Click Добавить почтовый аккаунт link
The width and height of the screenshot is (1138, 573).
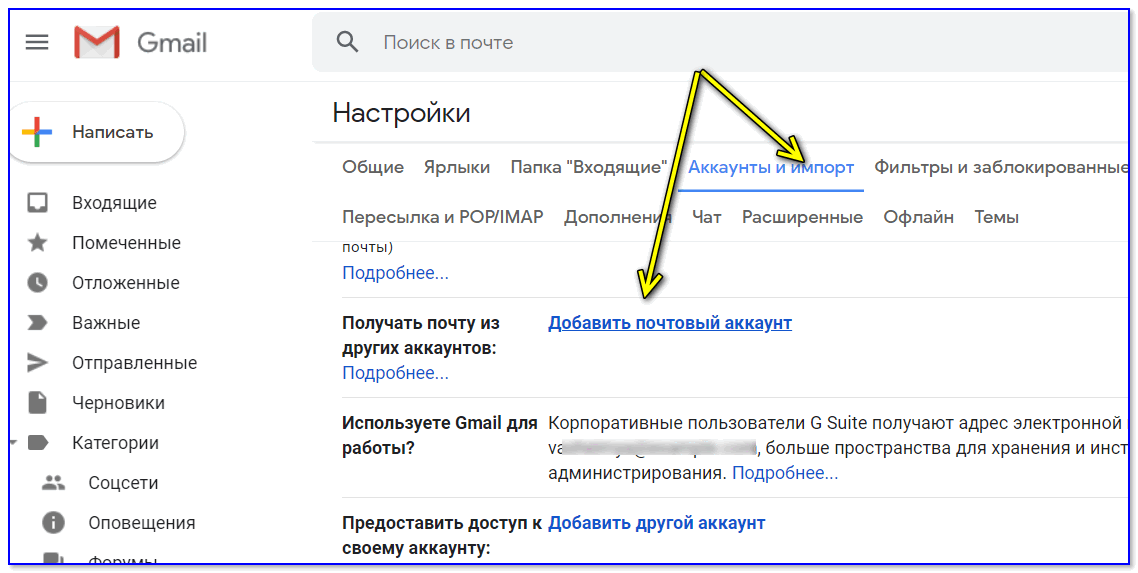(x=670, y=323)
